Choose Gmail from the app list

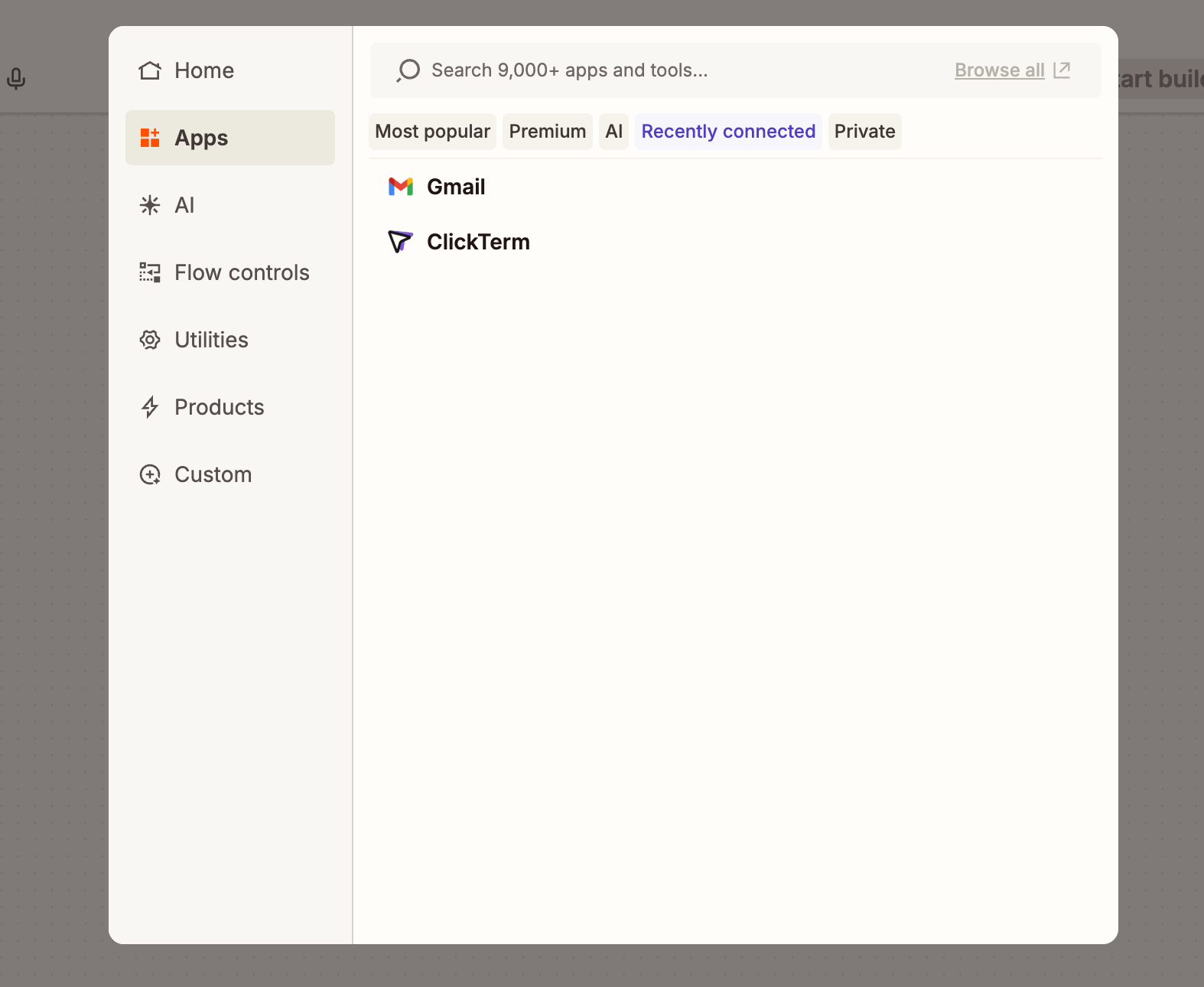click(x=736, y=187)
